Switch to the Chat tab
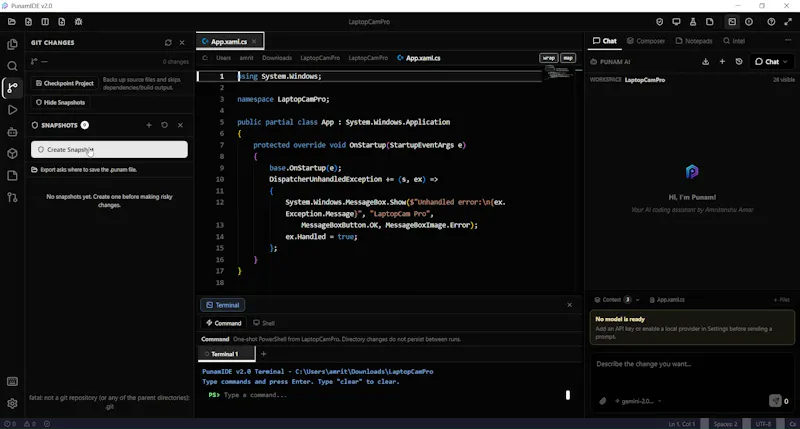The width and height of the screenshot is (800, 429). tap(605, 41)
